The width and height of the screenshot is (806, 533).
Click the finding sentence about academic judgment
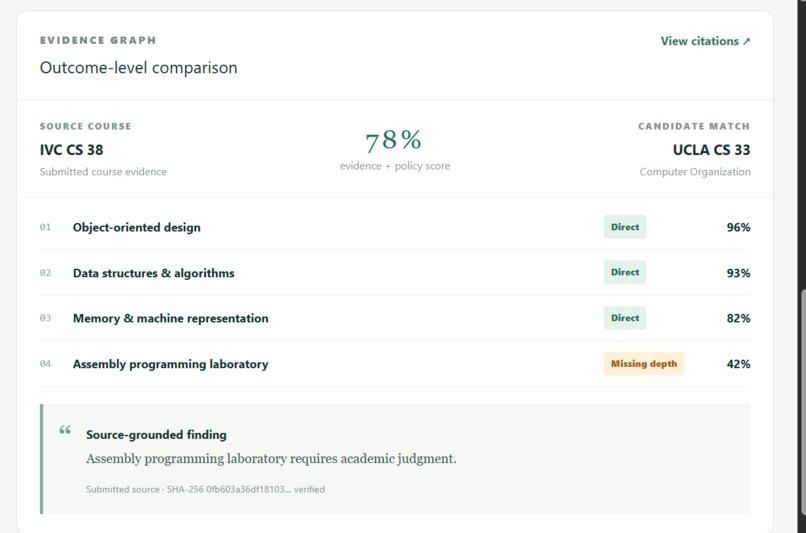[271, 458]
